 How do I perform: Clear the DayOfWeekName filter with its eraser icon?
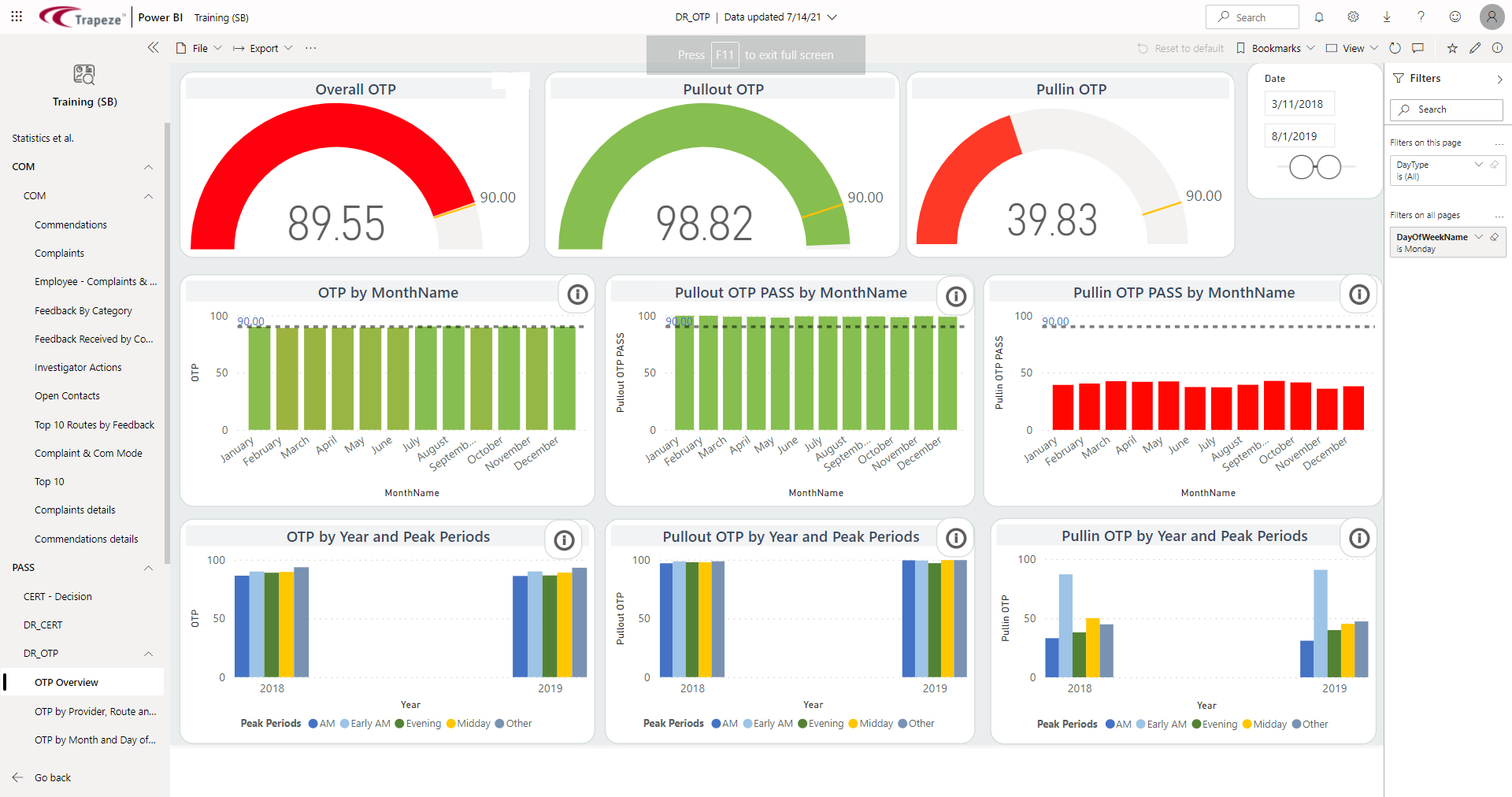point(1495,236)
